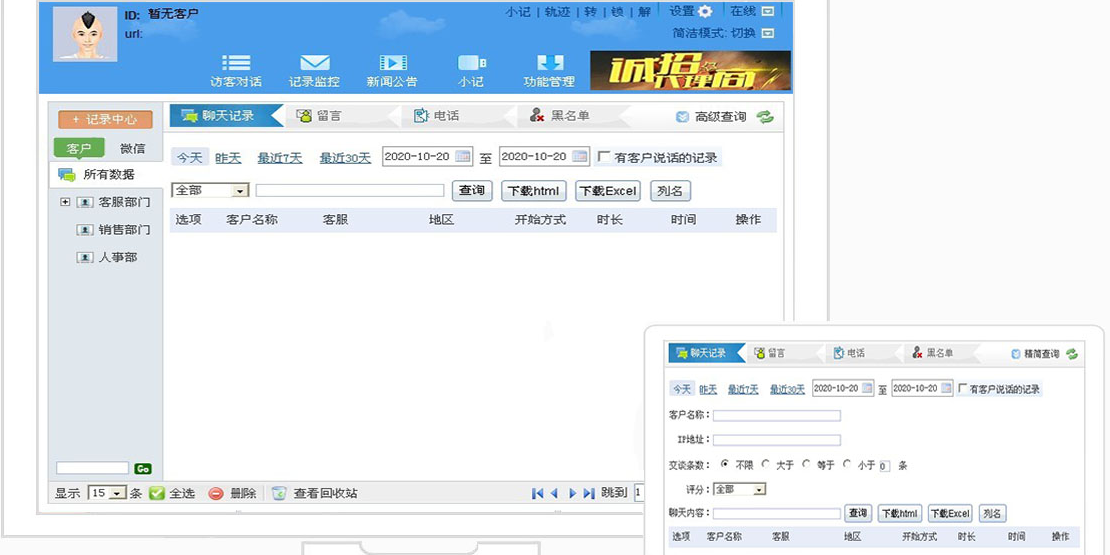Select the 客户 sidebar tab
The width and height of the screenshot is (1110, 555).
click(79, 149)
